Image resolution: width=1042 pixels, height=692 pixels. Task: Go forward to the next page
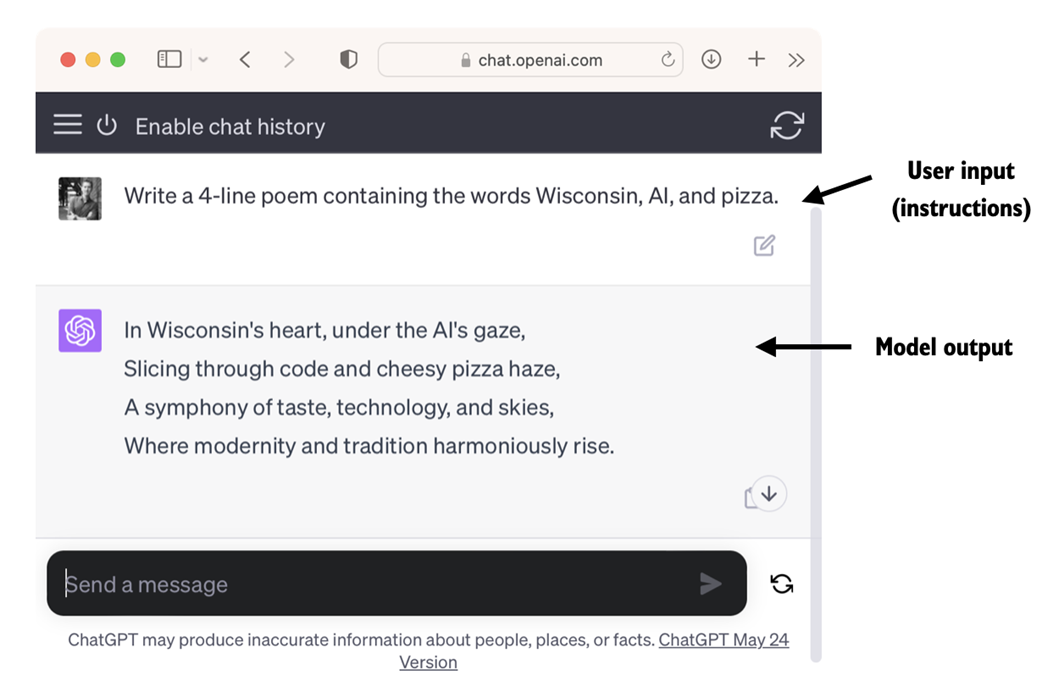(289, 60)
